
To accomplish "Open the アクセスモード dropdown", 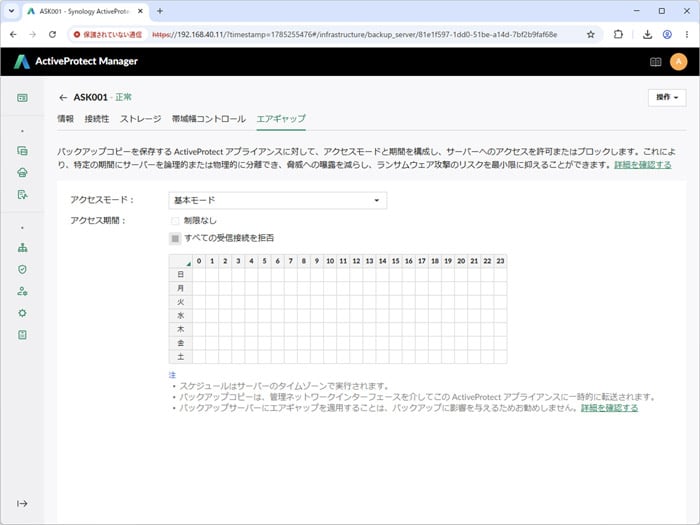I will pos(278,200).
